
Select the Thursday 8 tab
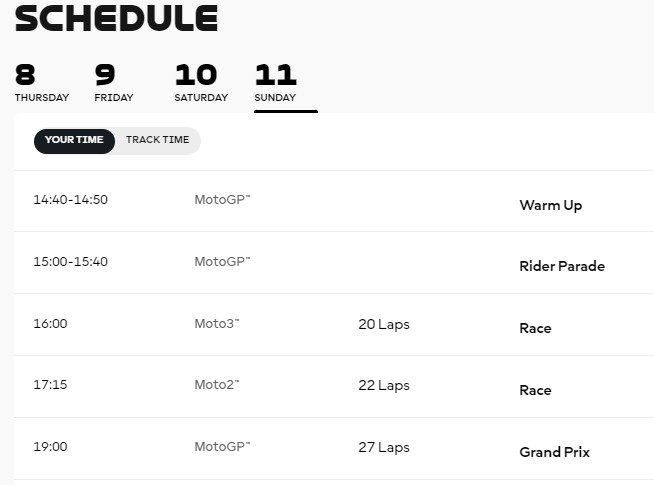pyautogui.click(x=42, y=83)
